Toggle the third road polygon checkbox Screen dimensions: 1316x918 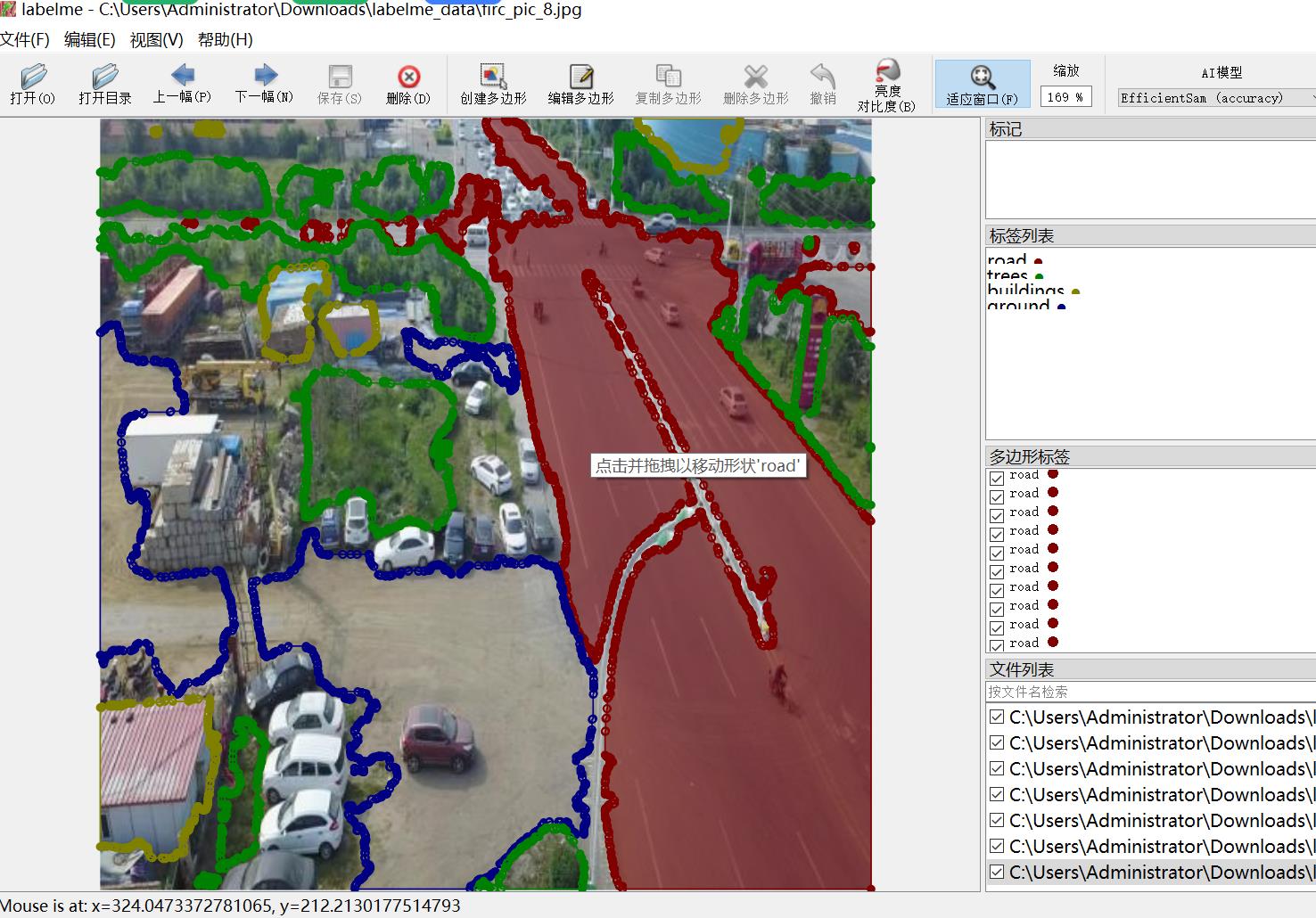click(x=997, y=515)
